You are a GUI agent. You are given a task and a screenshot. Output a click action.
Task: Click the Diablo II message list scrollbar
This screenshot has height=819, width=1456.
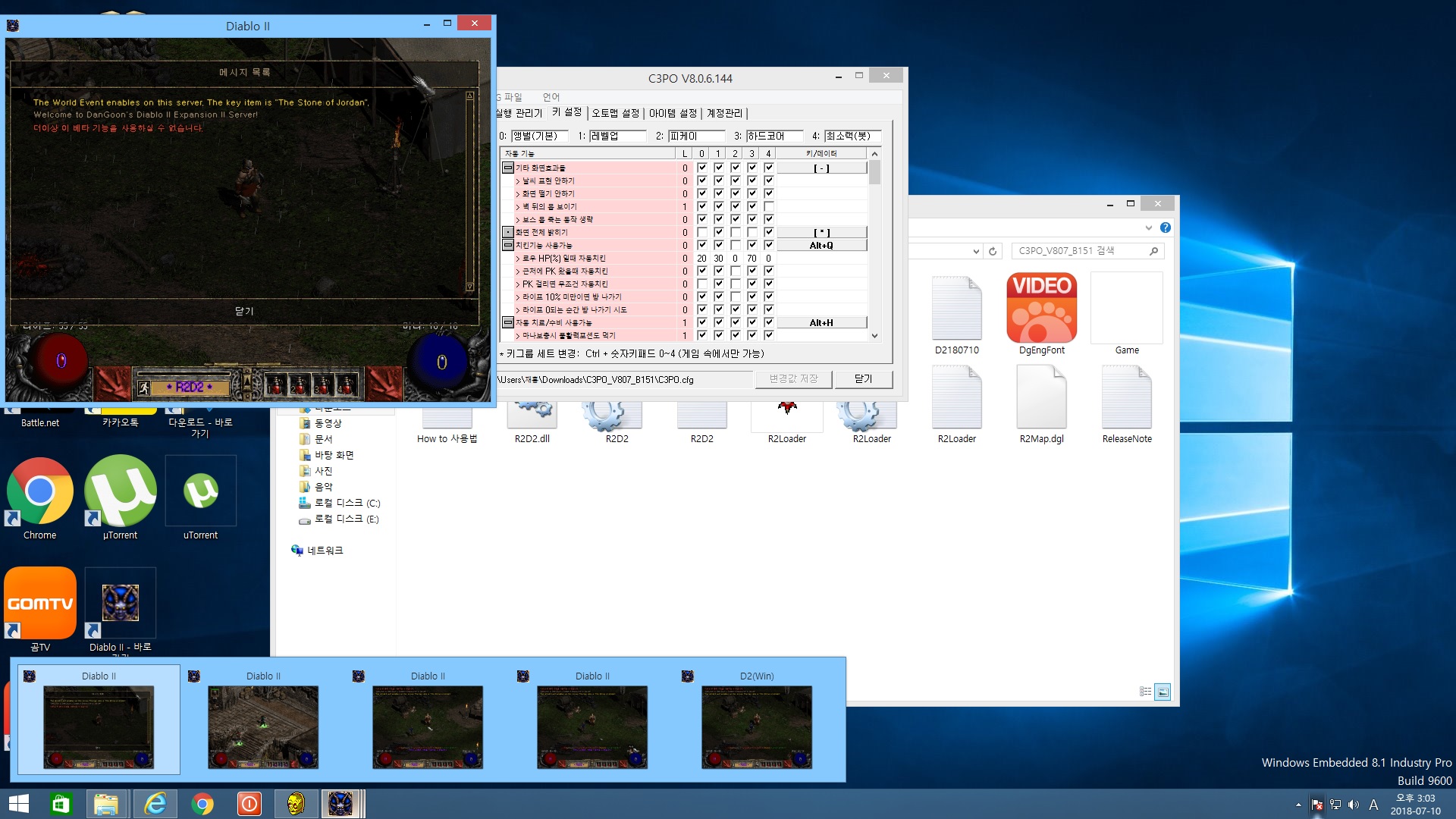(x=469, y=191)
